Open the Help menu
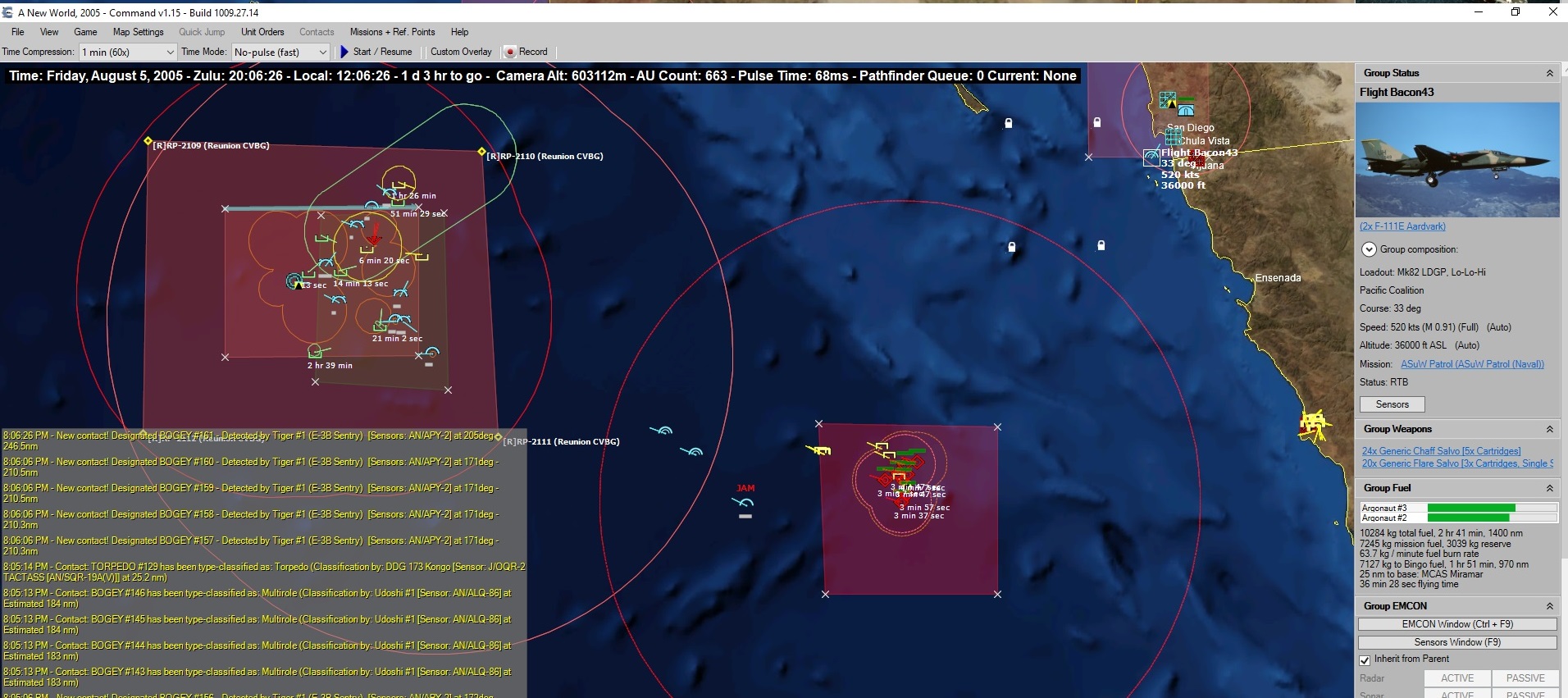Image resolution: width=1568 pixels, height=698 pixels. 459,32
